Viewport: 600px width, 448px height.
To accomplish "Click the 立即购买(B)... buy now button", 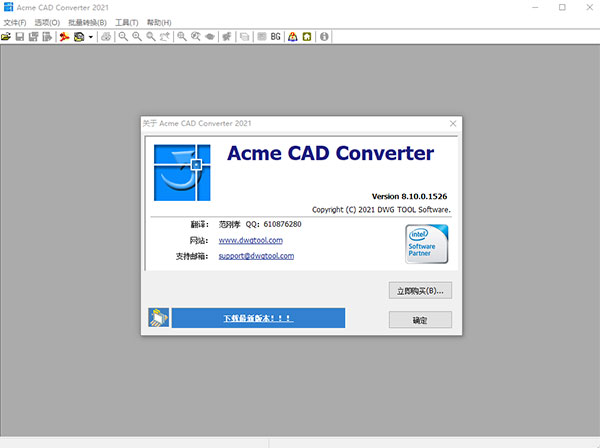I will [420, 291].
